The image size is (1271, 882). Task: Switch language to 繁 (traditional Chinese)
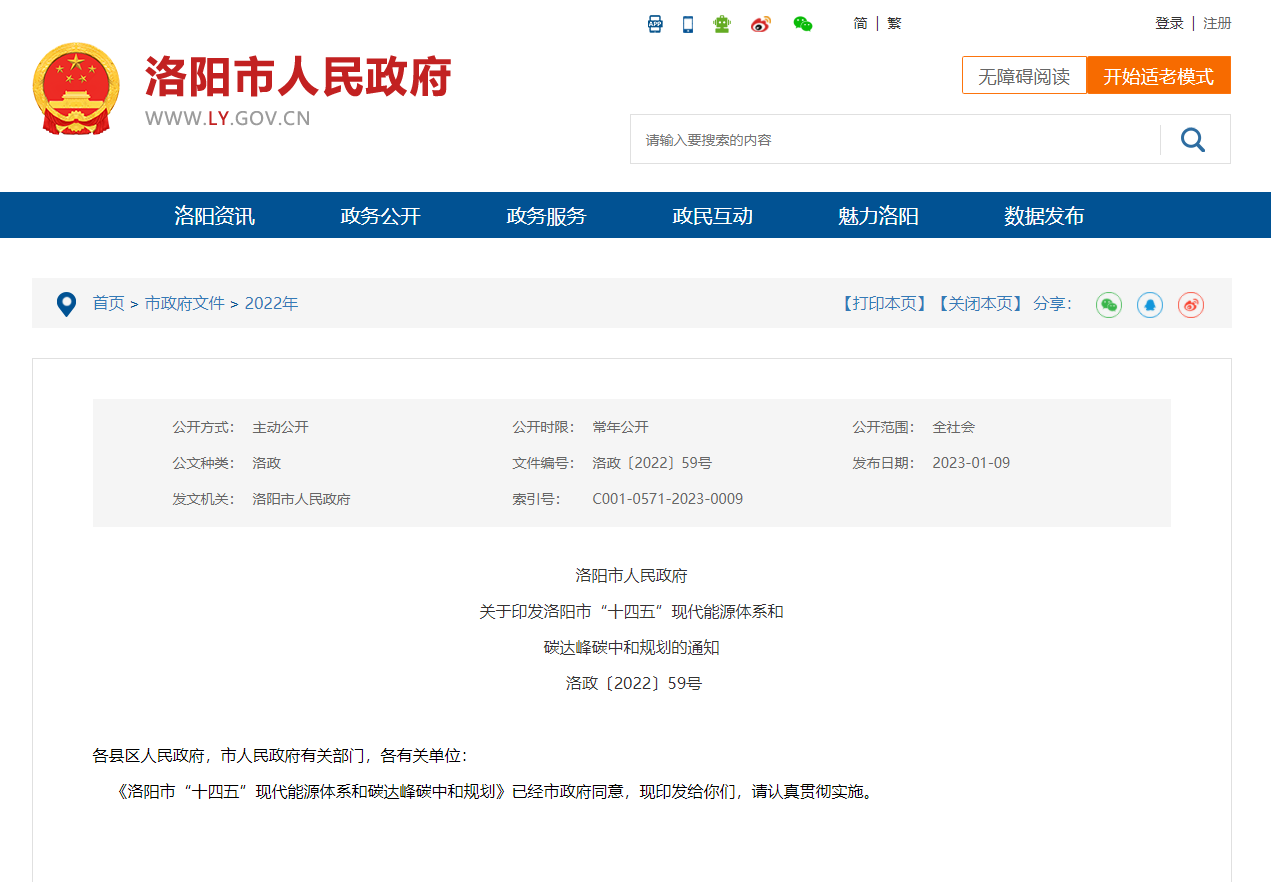892,23
